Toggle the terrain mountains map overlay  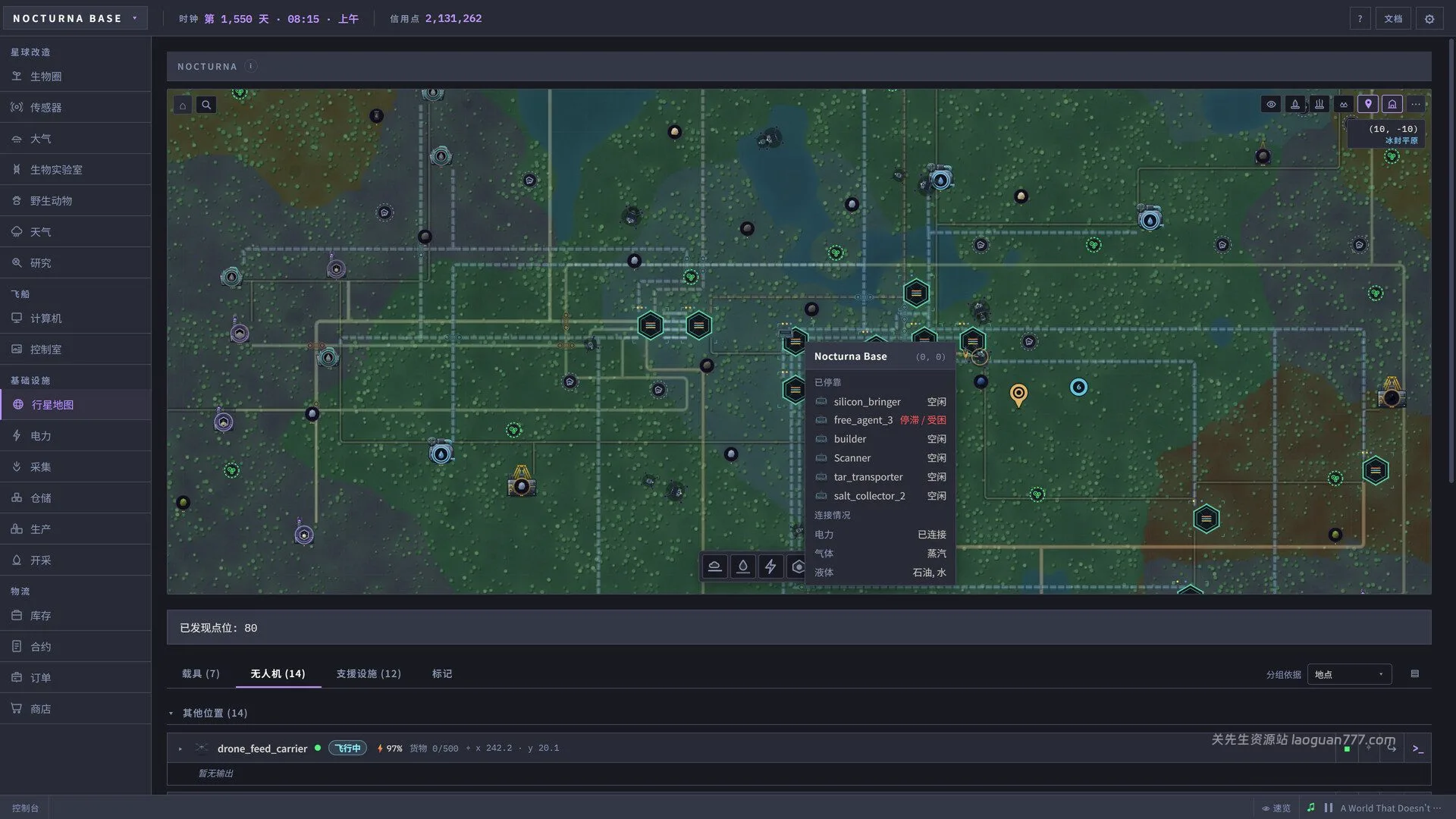[x=1344, y=105]
